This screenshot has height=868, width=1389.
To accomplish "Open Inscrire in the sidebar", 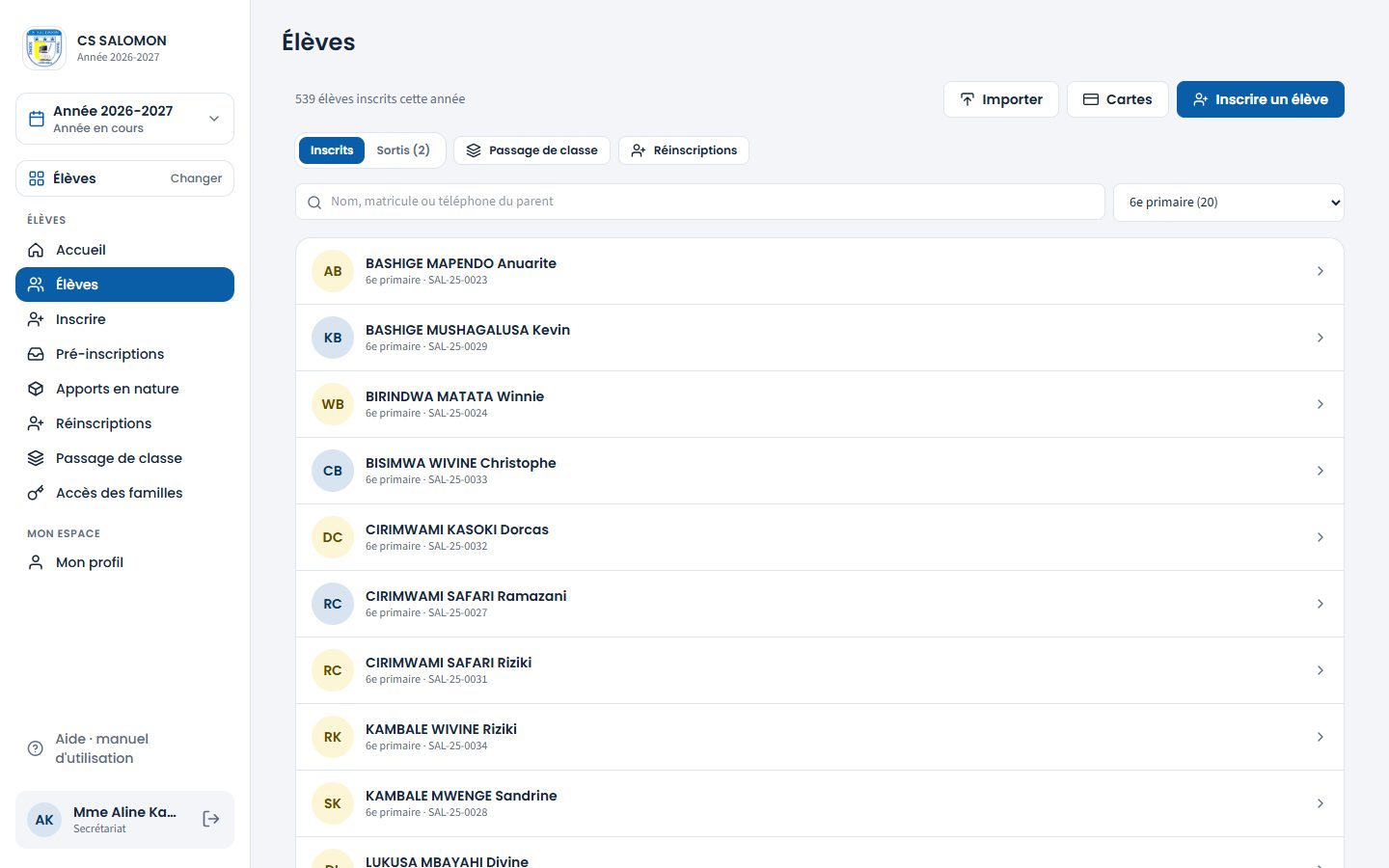I will [124, 319].
